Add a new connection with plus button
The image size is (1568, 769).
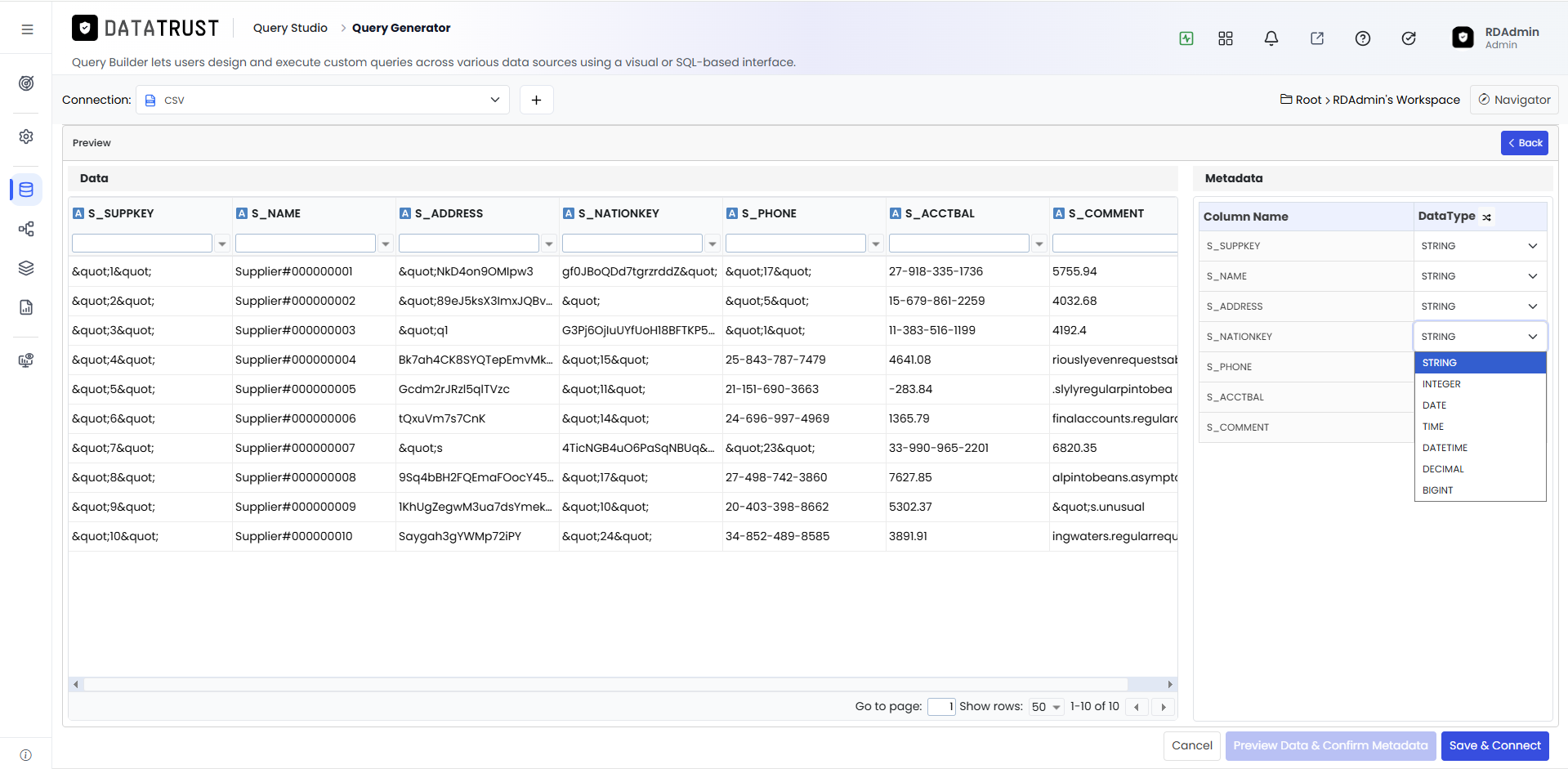click(537, 100)
